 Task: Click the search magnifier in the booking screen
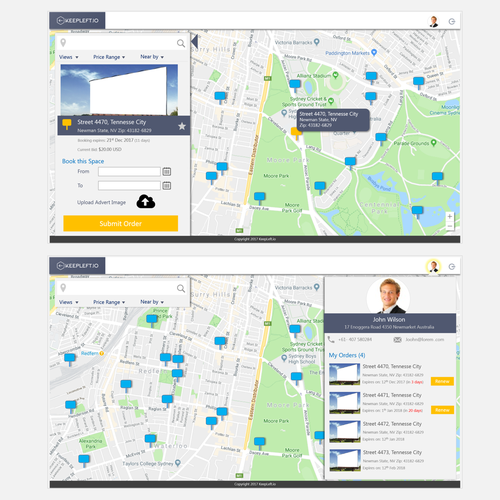coord(181,43)
